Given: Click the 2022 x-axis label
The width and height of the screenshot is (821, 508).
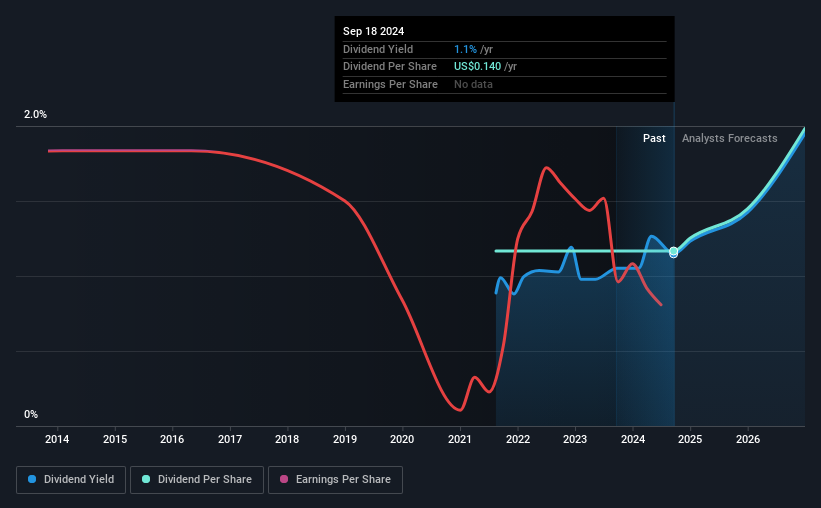Looking at the screenshot, I should click(518, 439).
